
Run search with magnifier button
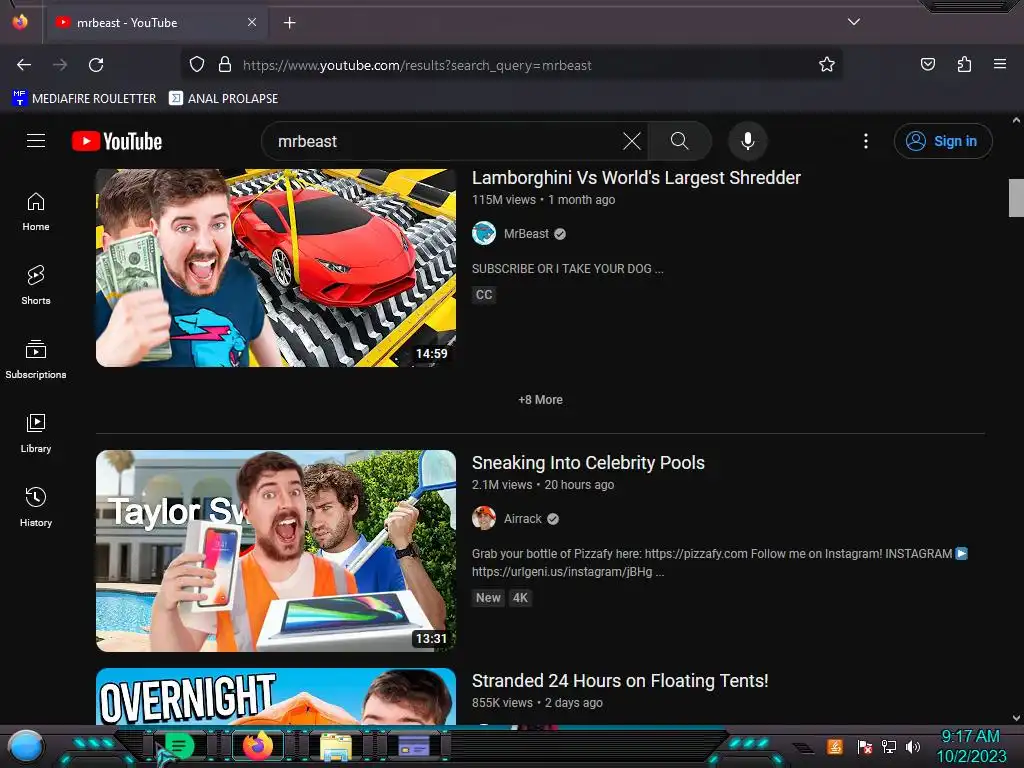coord(679,141)
